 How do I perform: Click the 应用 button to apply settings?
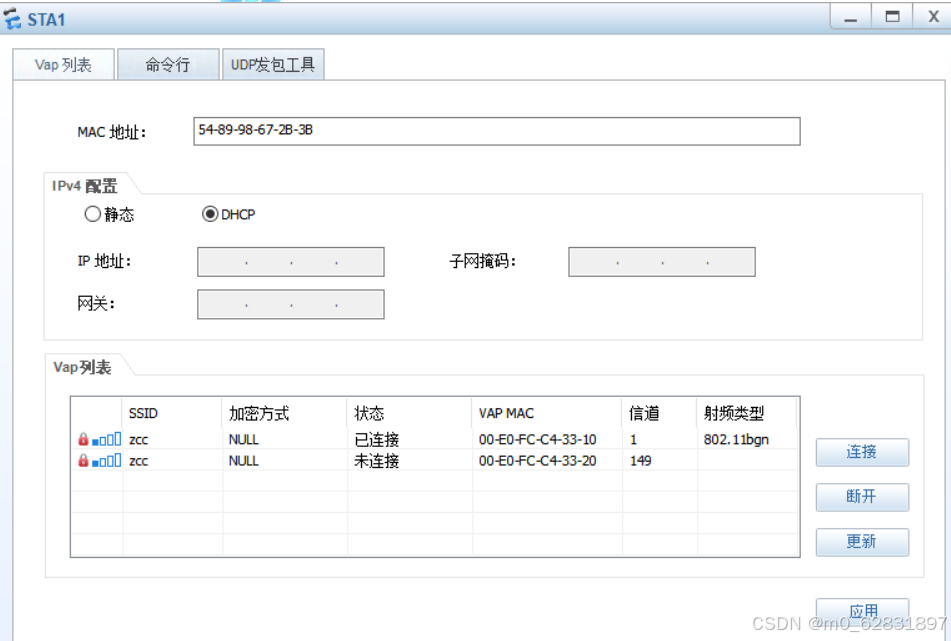pyautogui.click(x=861, y=611)
